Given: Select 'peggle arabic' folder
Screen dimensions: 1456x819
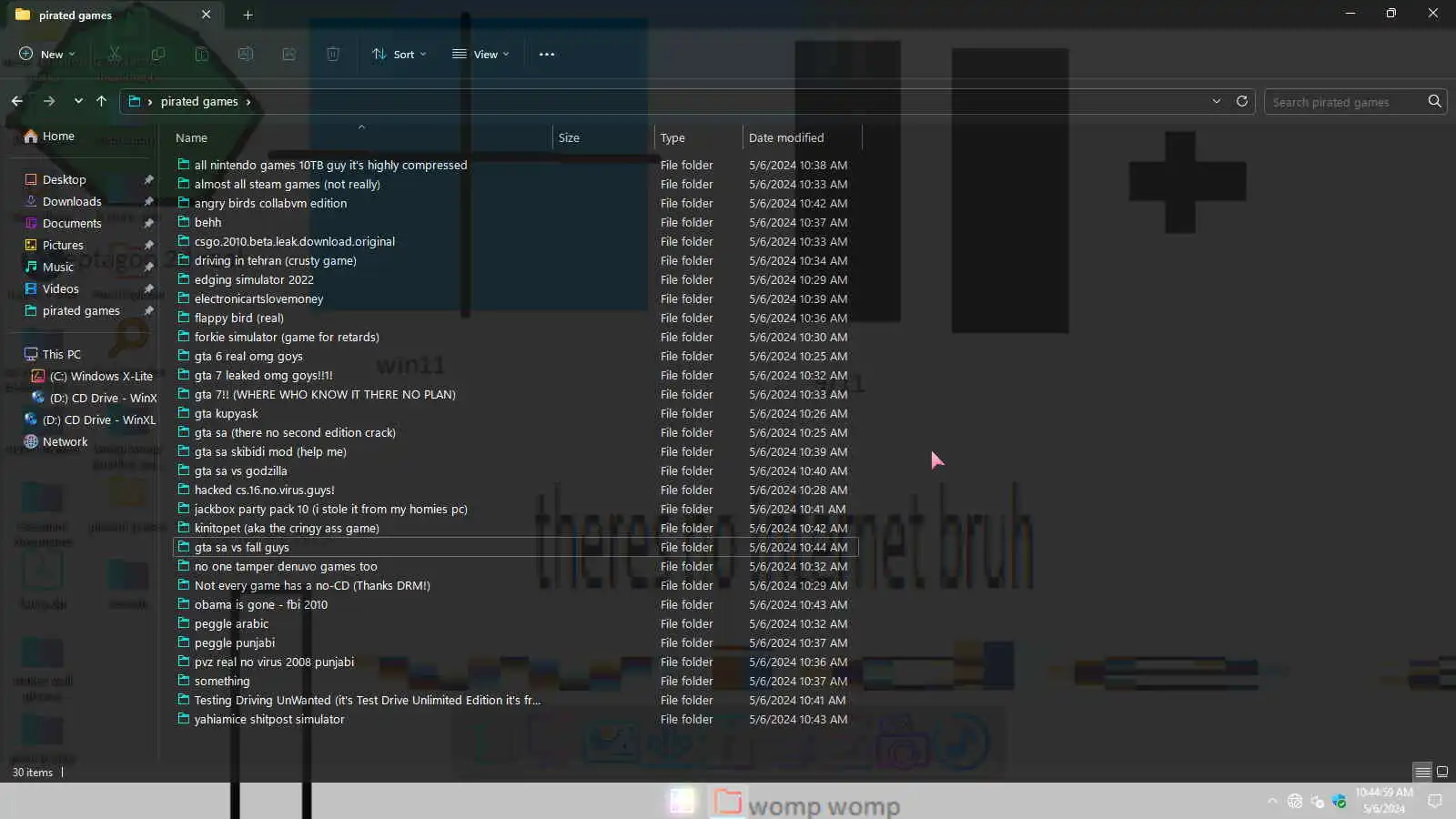Looking at the screenshot, I should tap(515, 623).
